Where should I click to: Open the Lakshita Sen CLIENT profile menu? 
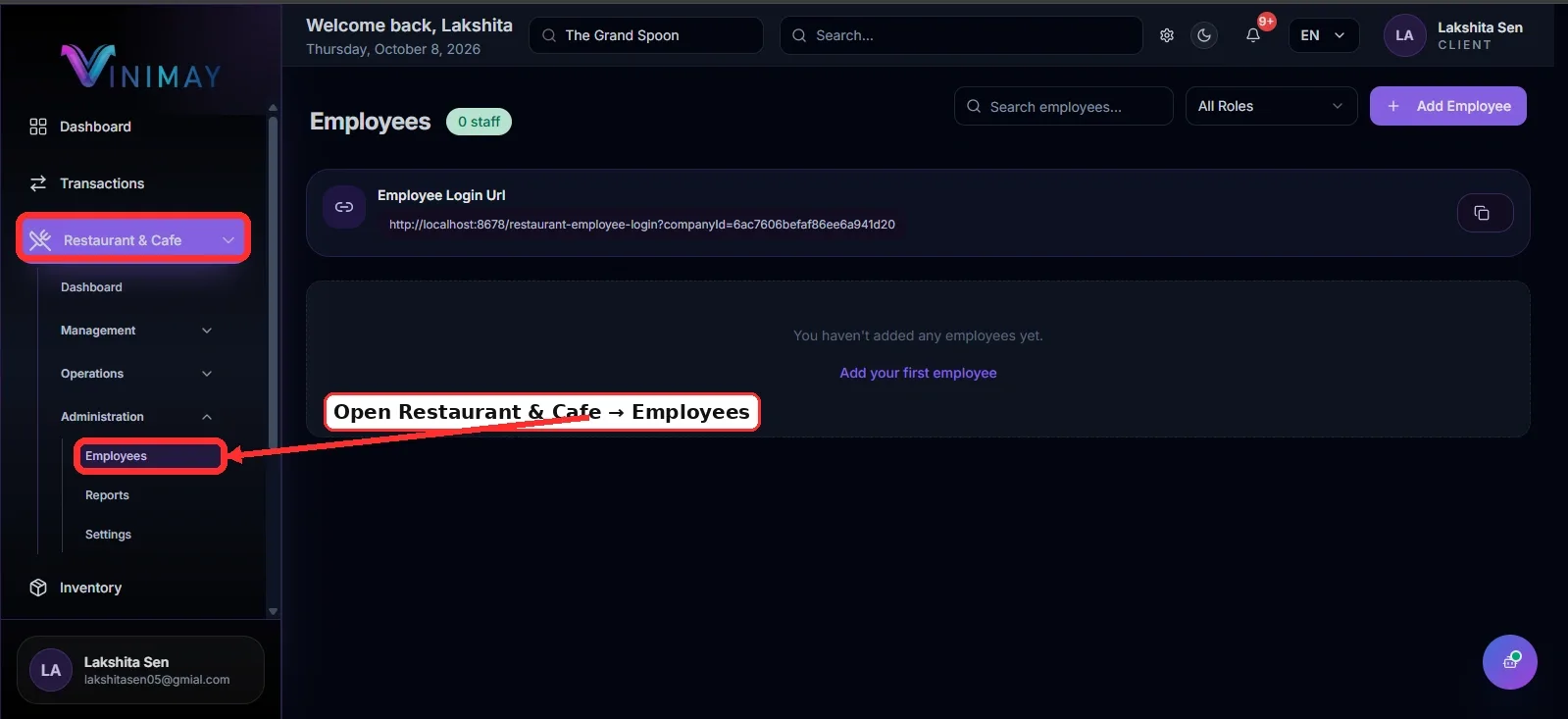pos(1453,35)
